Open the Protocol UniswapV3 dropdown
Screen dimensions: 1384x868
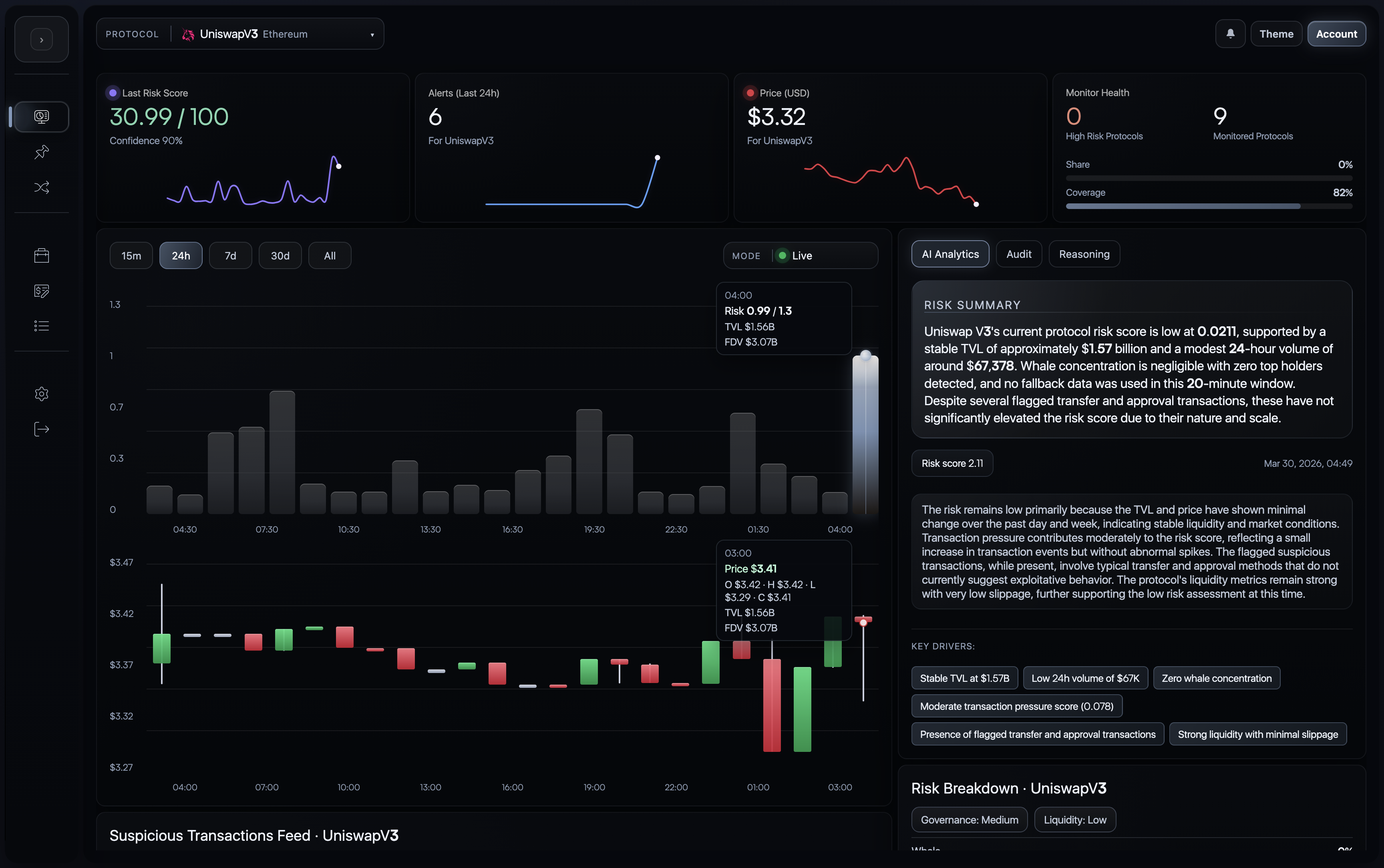[240, 34]
